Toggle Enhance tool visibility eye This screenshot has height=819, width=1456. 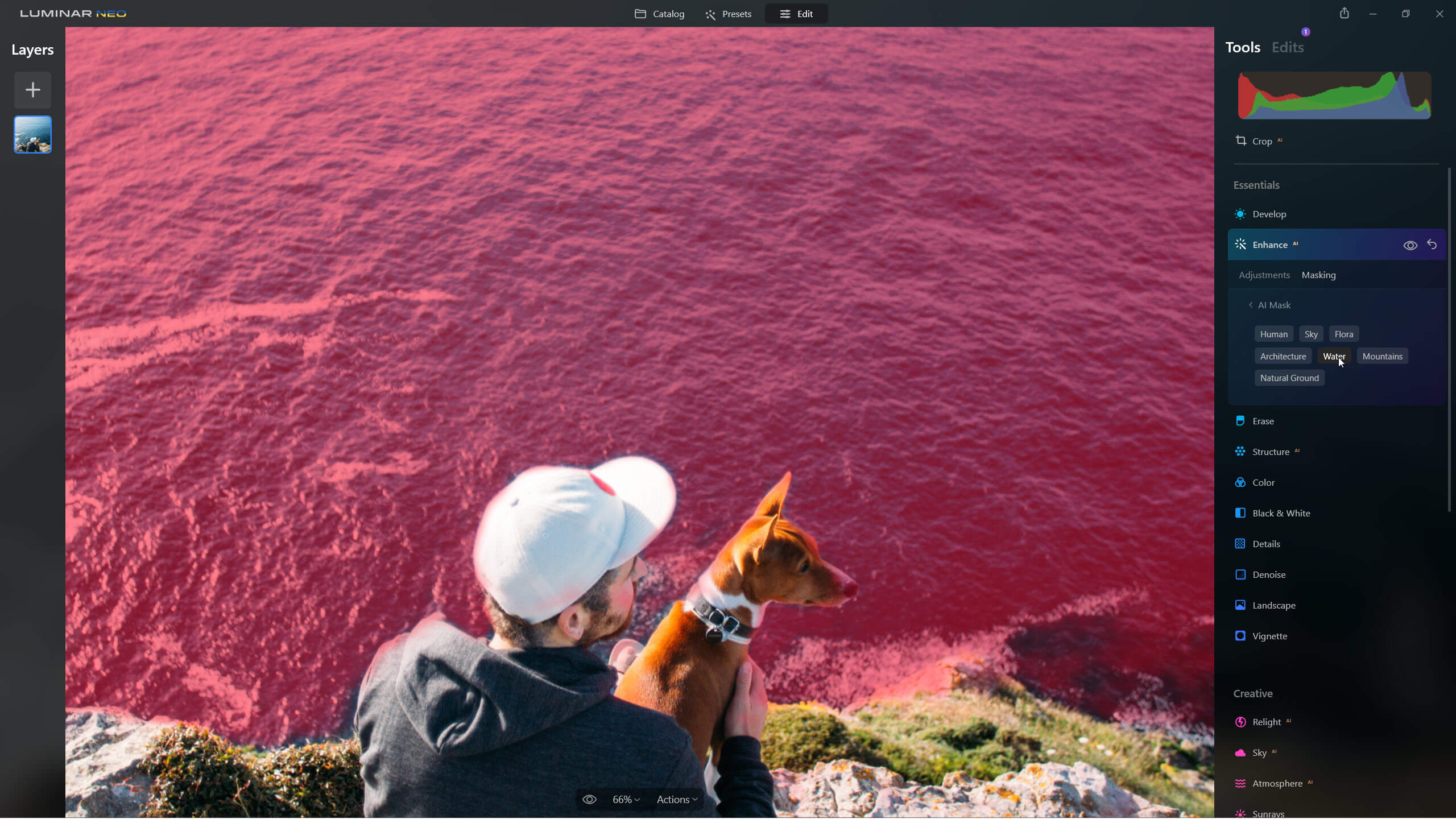[1410, 245]
